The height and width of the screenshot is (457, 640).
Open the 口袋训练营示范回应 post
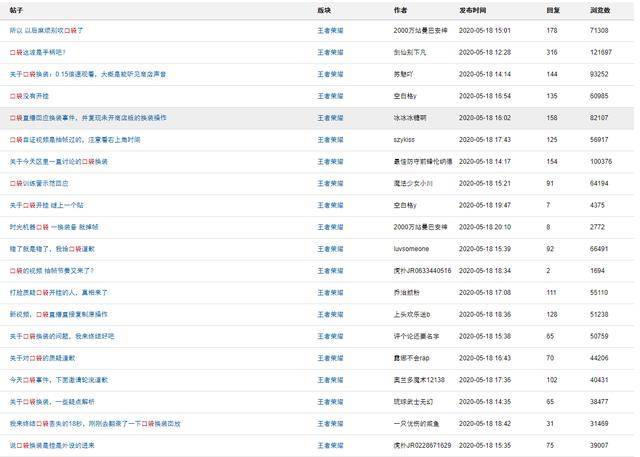click(x=39, y=183)
